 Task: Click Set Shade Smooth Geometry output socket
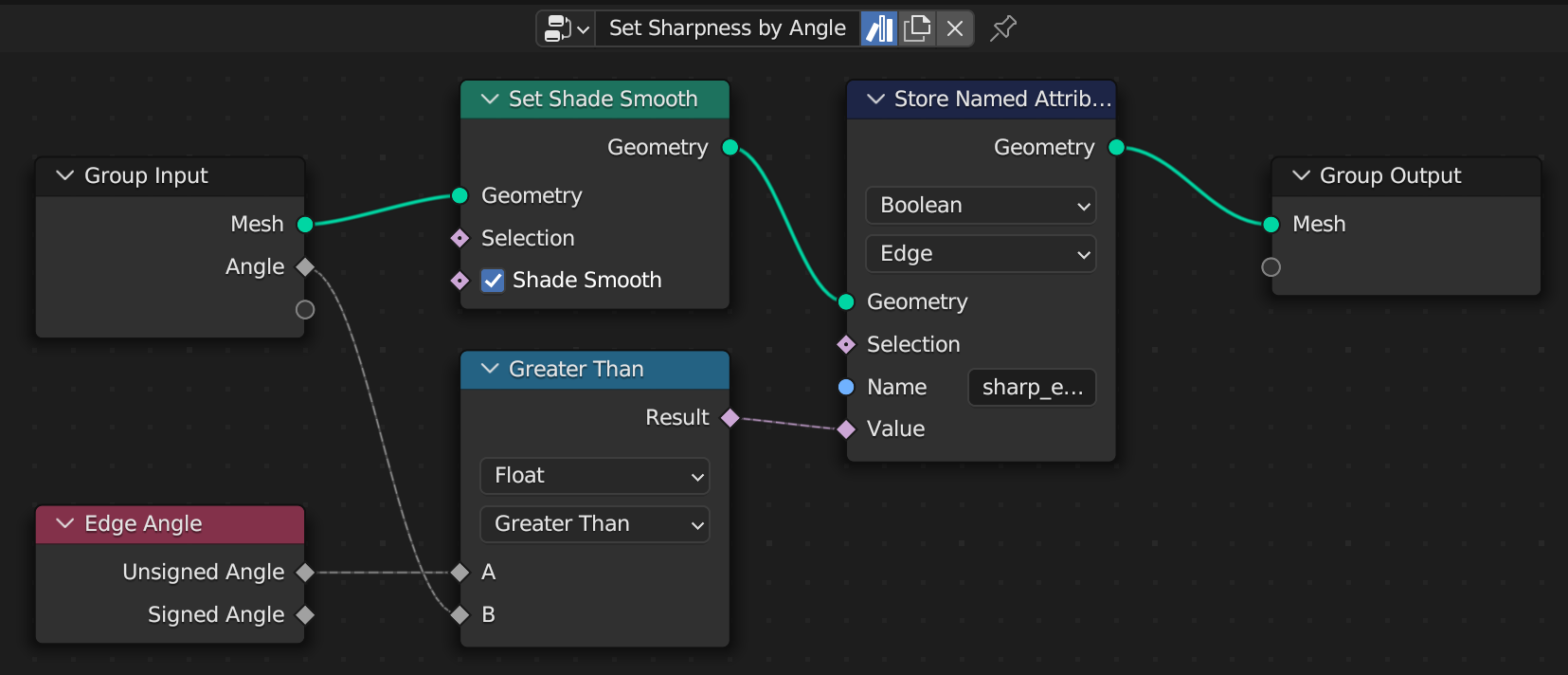[x=730, y=147]
